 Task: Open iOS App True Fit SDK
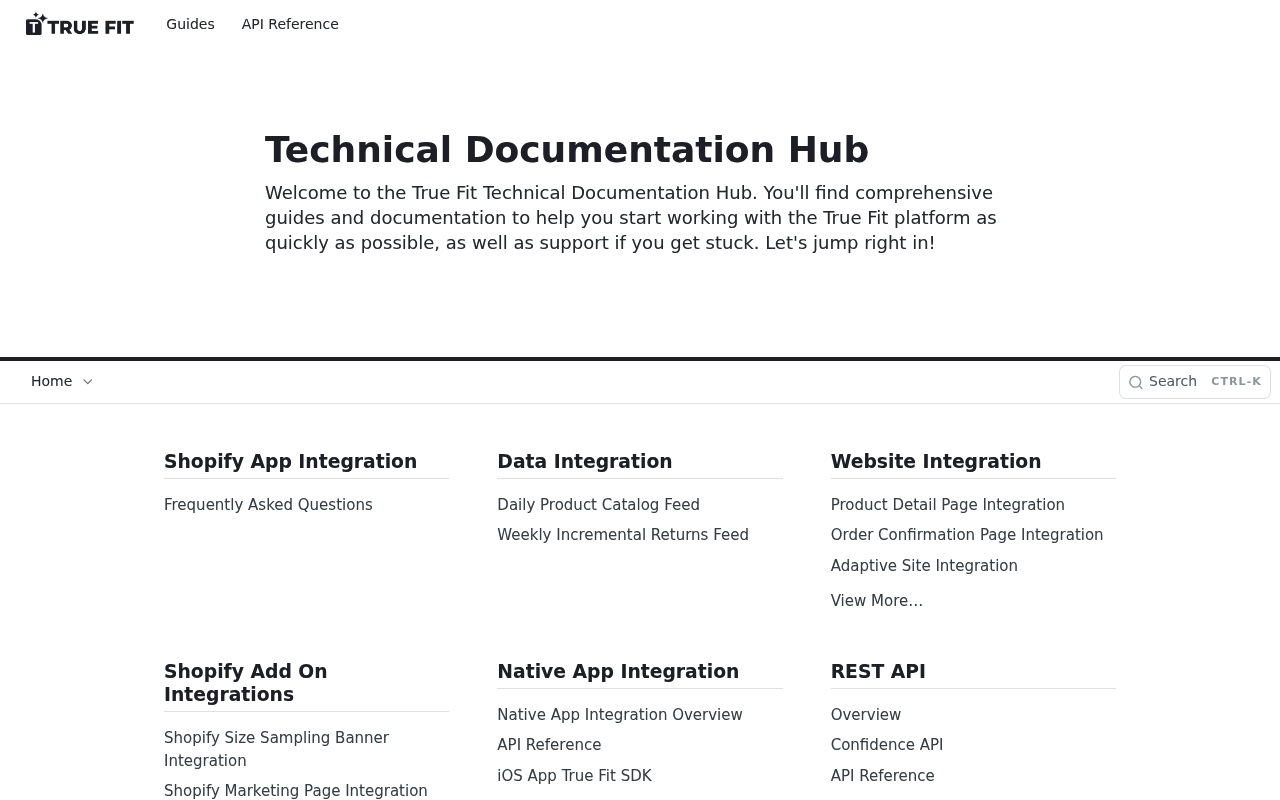pyautogui.click(x=574, y=776)
